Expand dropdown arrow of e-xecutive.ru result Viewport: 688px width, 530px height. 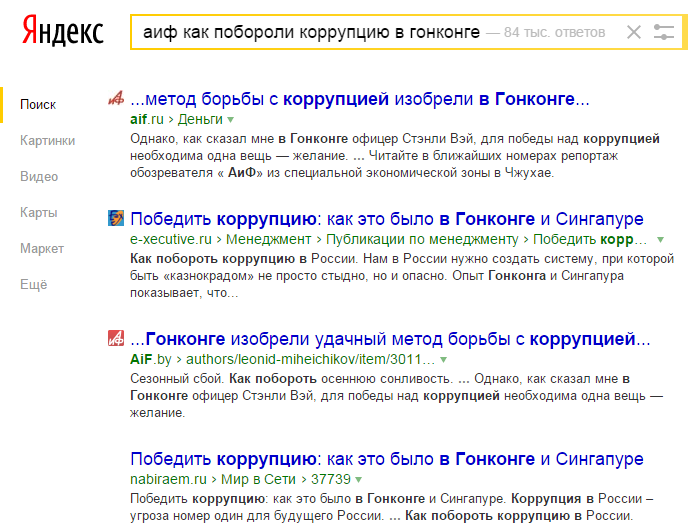[x=660, y=240]
